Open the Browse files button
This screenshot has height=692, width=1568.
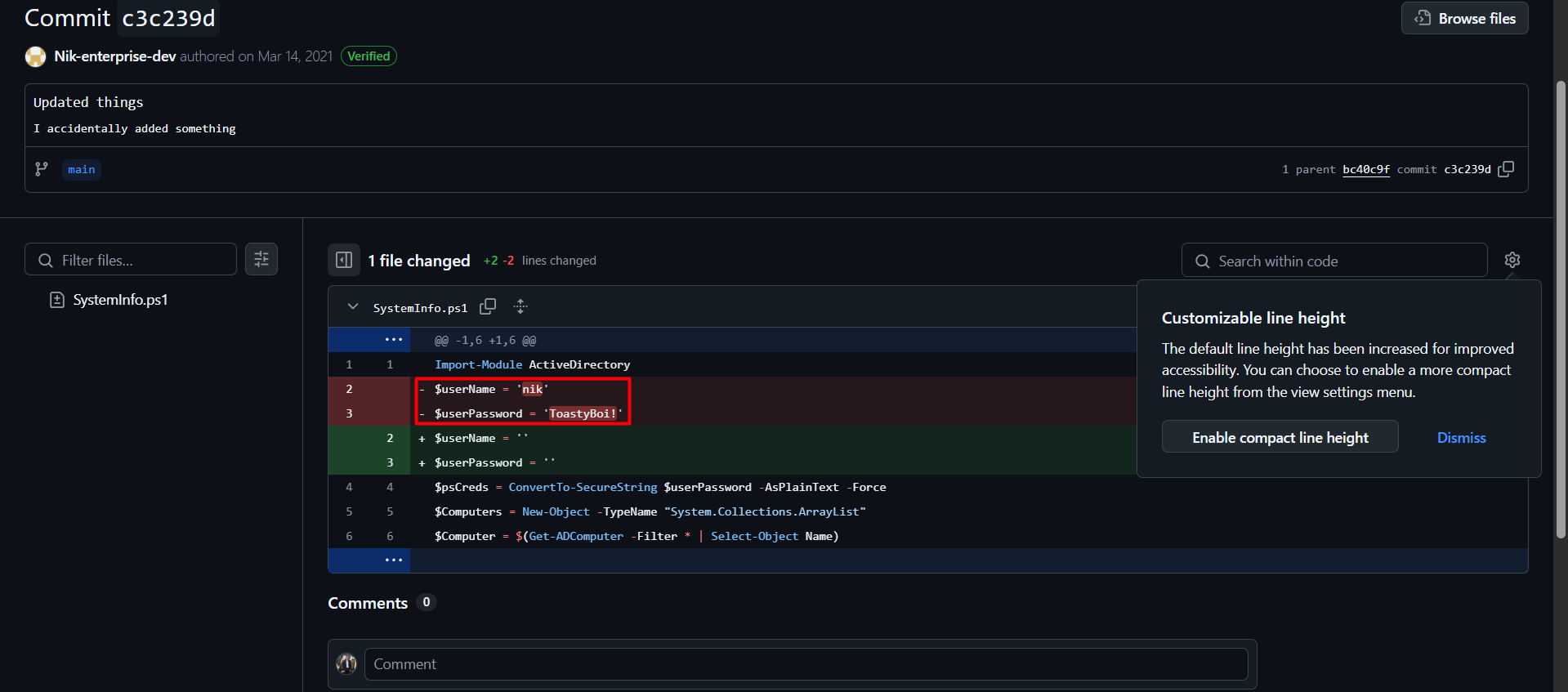(x=1464, y=18)
